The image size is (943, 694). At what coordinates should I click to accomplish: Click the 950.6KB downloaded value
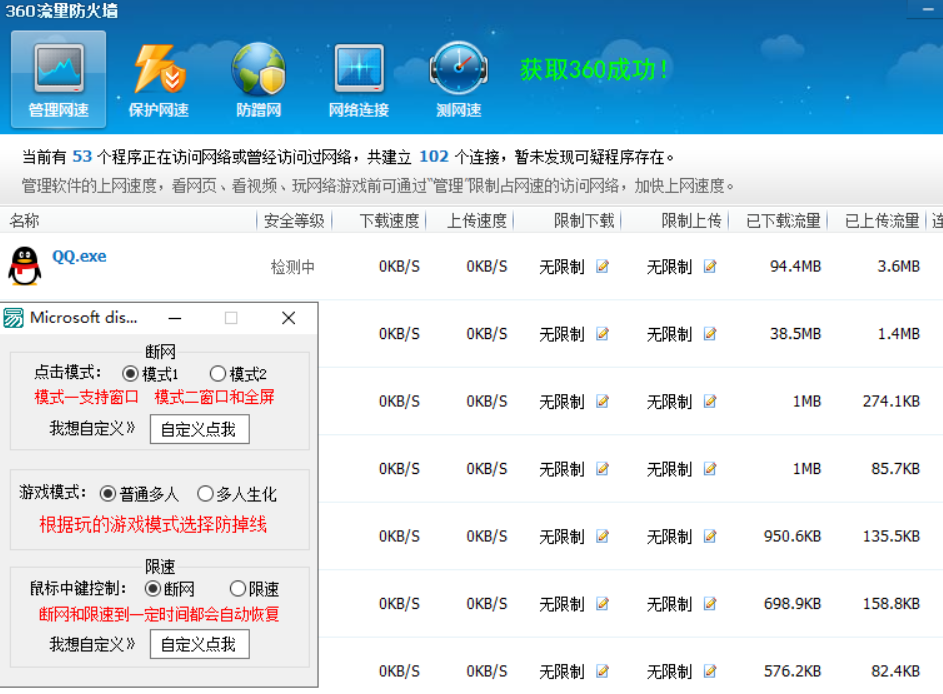[793, 536]
